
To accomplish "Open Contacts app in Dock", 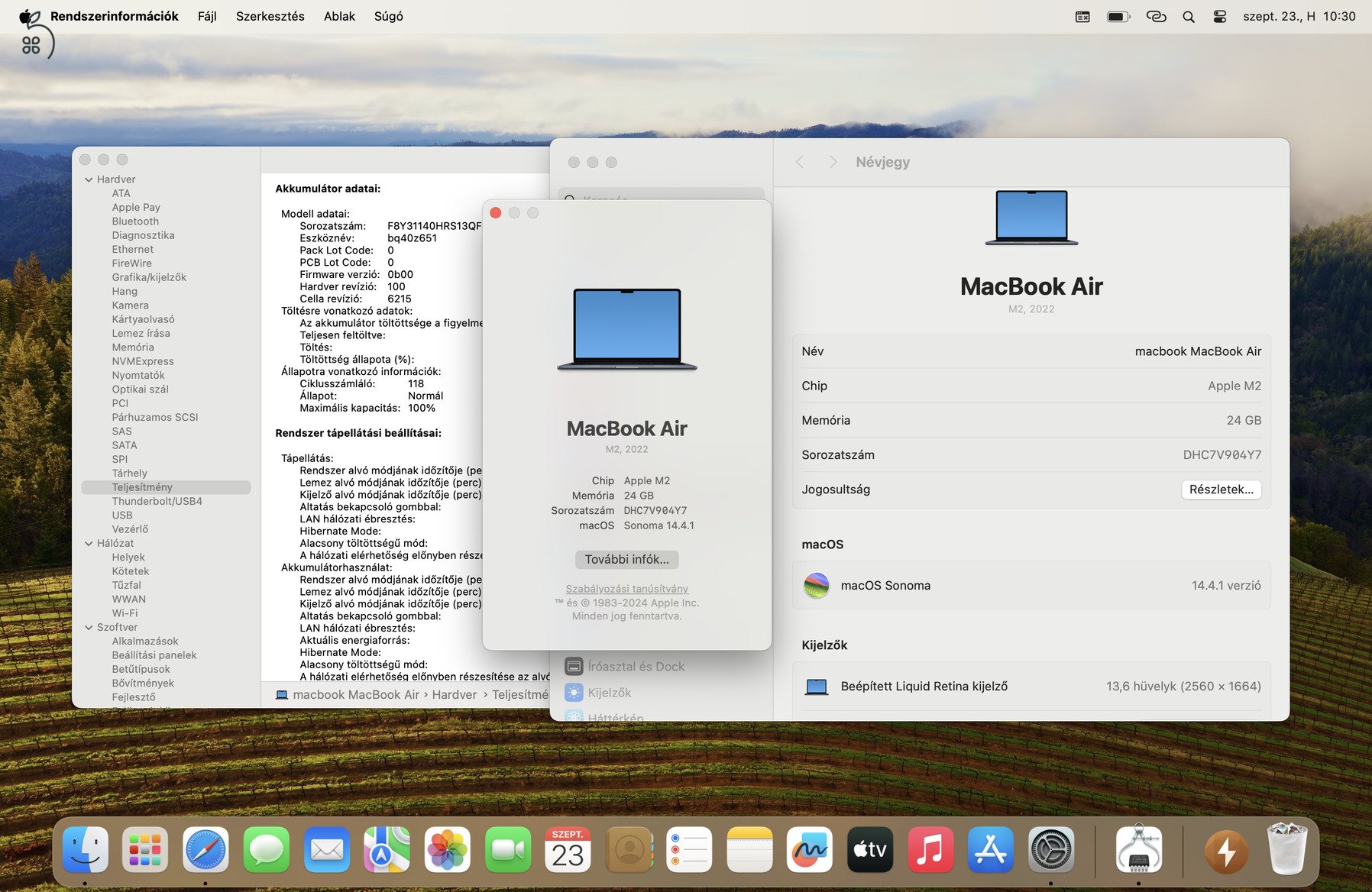I will tap(629, 849).
